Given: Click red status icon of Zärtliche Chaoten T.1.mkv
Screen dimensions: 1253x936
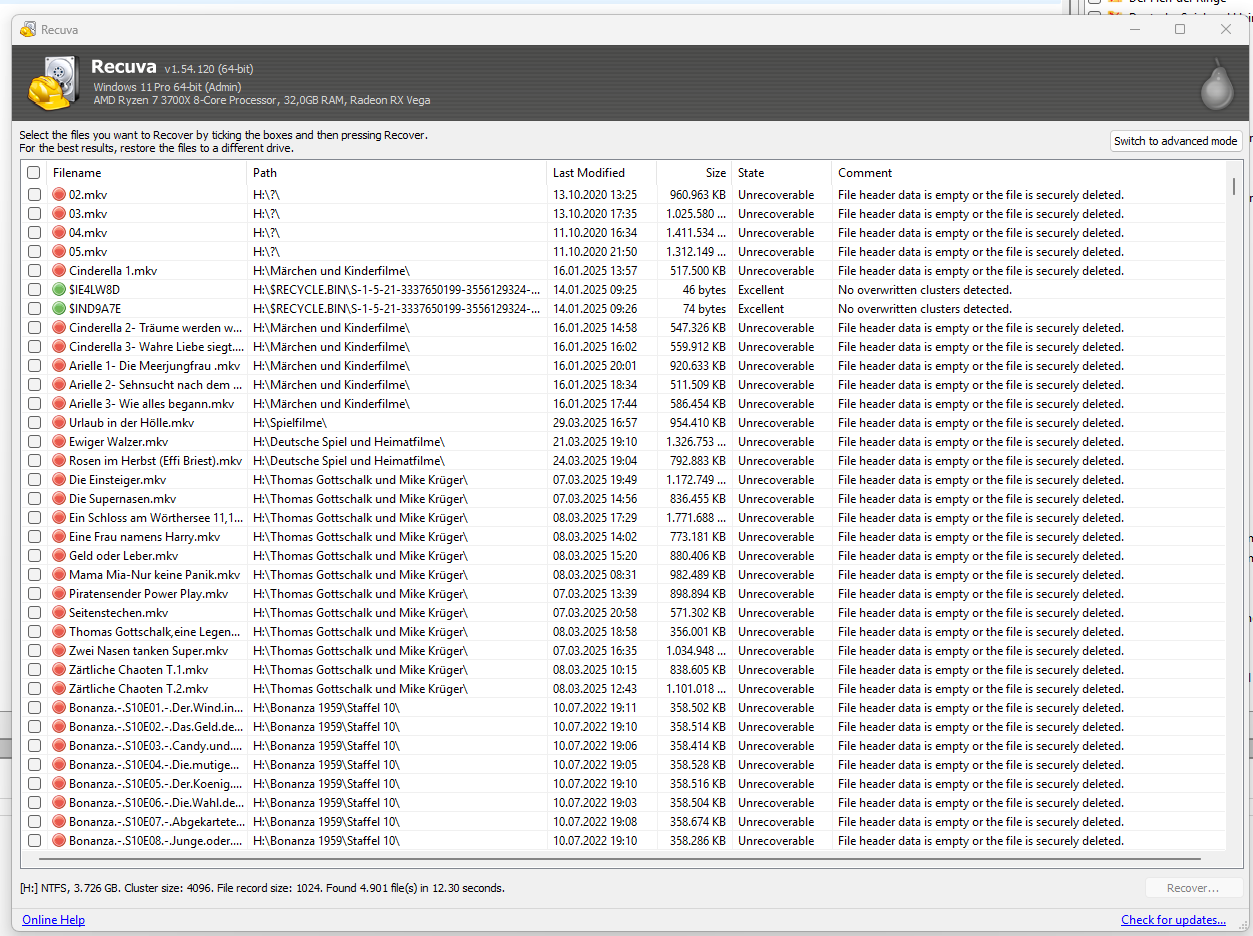Looking at the screenshot, I should coord(59,670).
